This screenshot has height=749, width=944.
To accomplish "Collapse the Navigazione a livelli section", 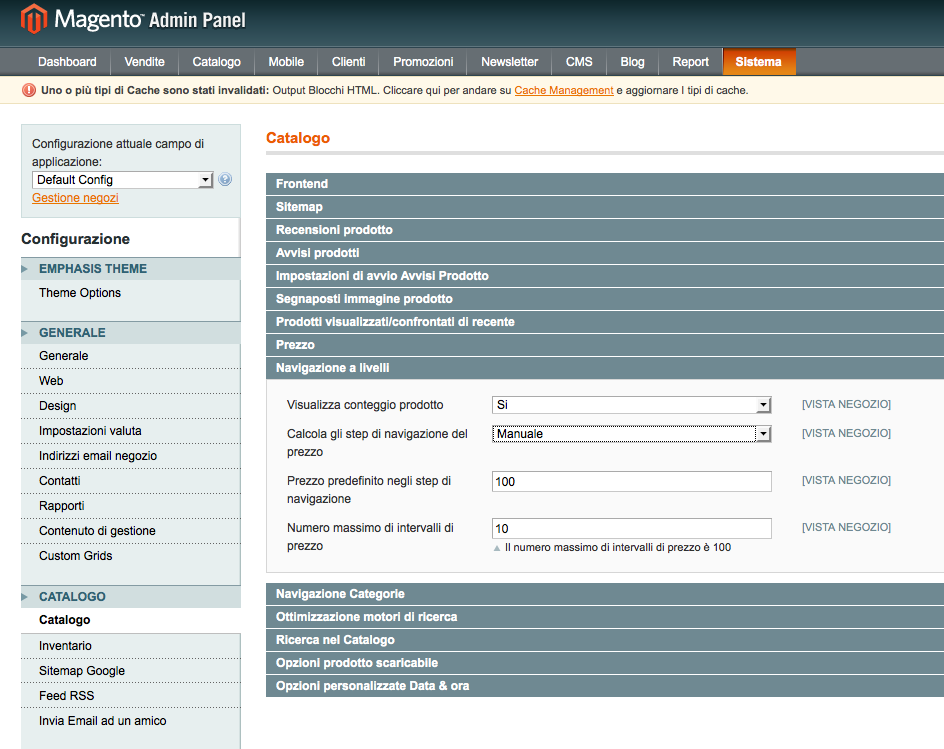I will 604,368.
